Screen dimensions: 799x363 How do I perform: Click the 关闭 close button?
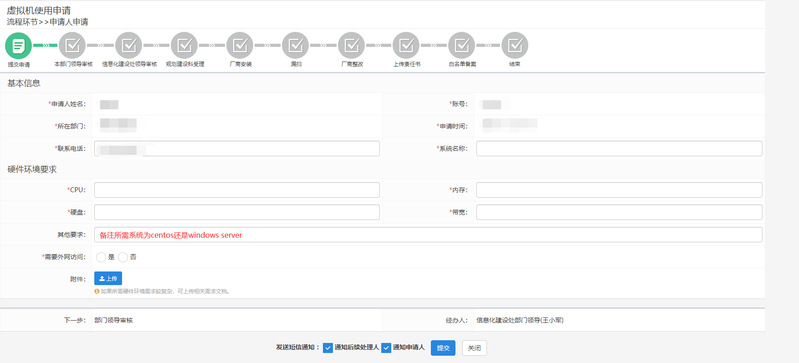click(x=474, y=348)
